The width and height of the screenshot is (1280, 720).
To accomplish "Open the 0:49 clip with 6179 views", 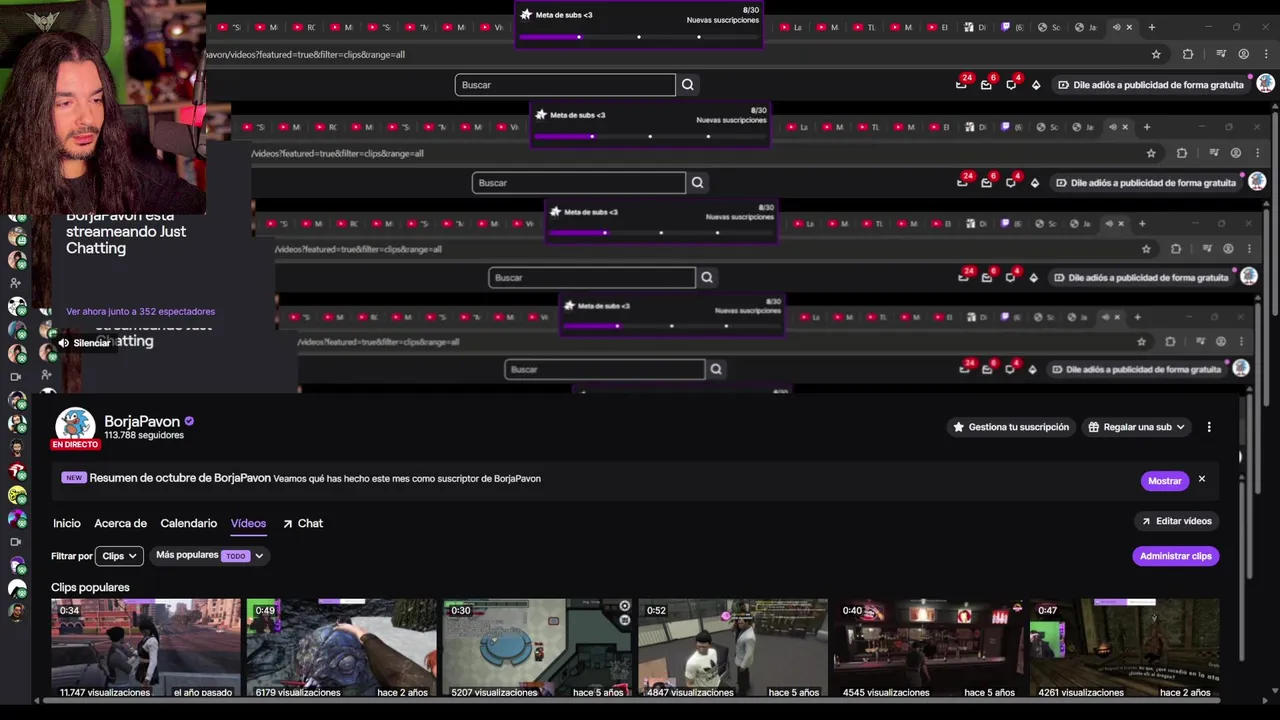I will point(341,648).
